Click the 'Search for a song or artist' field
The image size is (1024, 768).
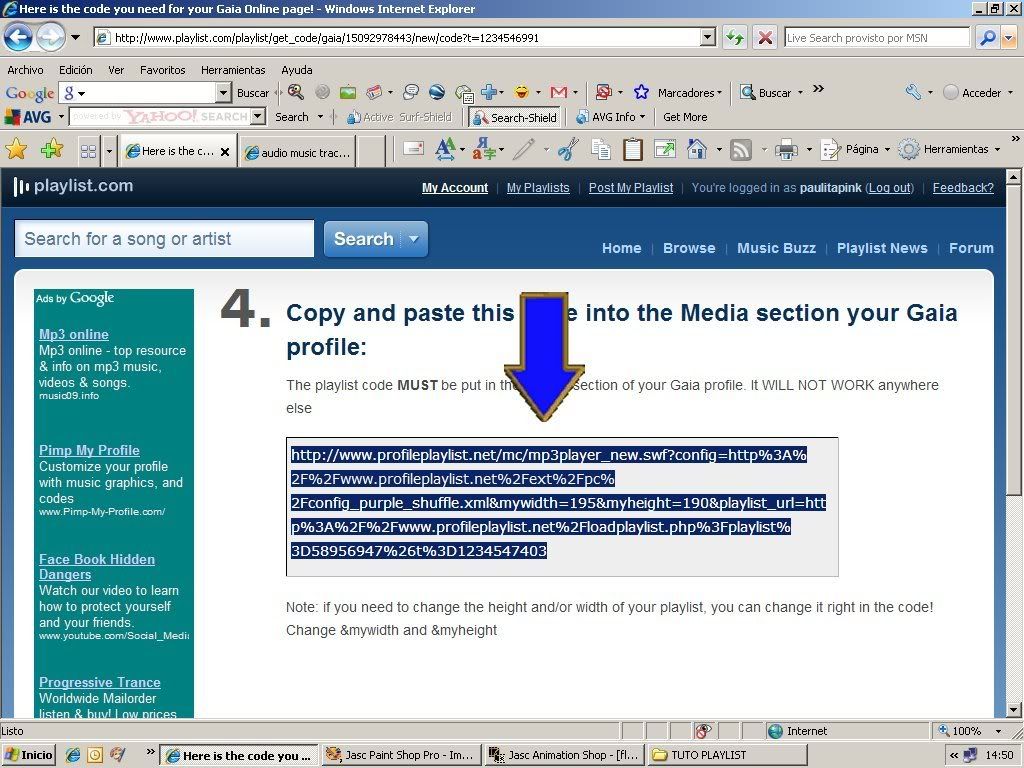click(164, 238)
